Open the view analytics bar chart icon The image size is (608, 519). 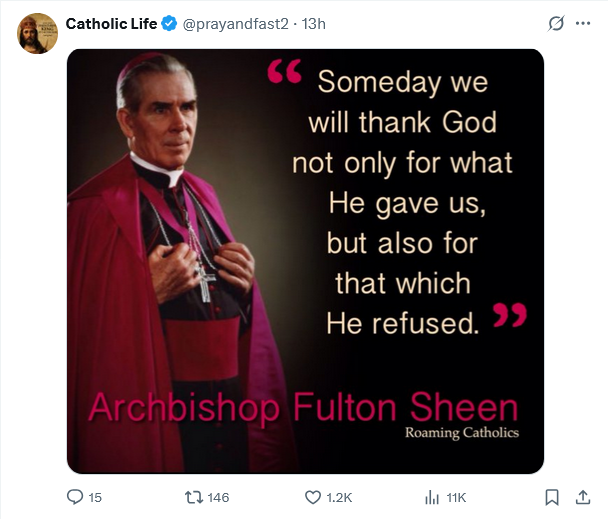(433, 497)
